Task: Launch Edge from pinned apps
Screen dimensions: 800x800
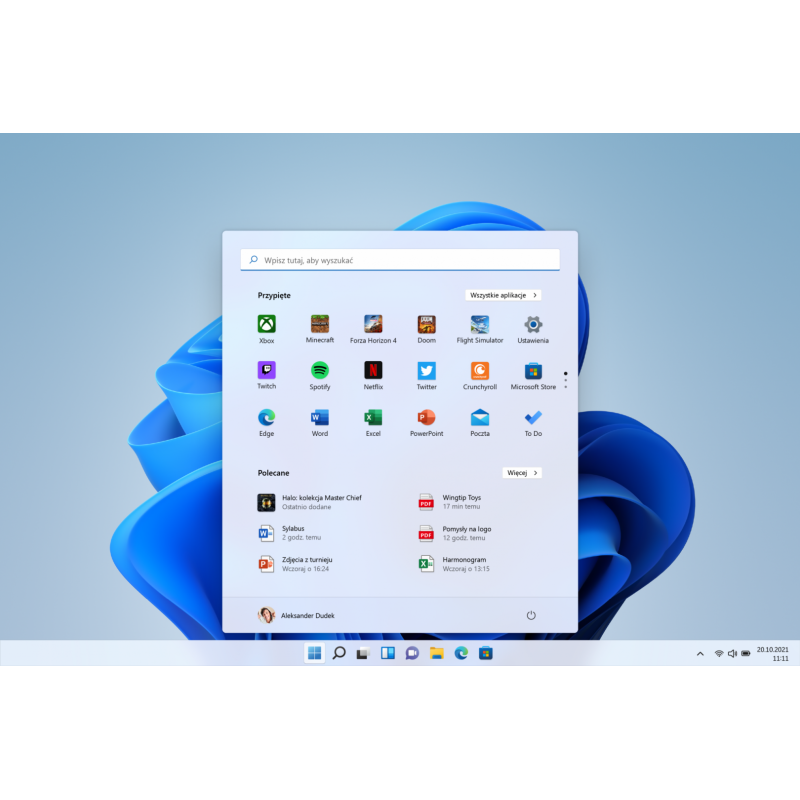Action: click(x=266, y=422)
